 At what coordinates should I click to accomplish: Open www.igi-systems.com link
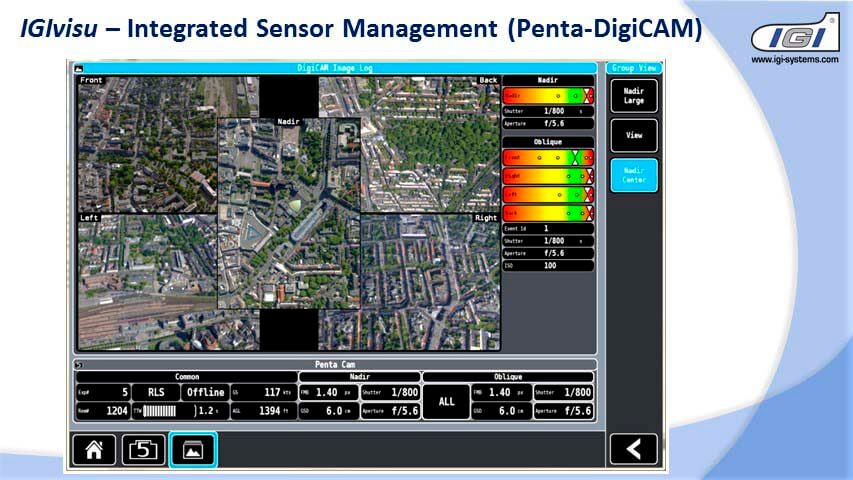click(795, 59)
